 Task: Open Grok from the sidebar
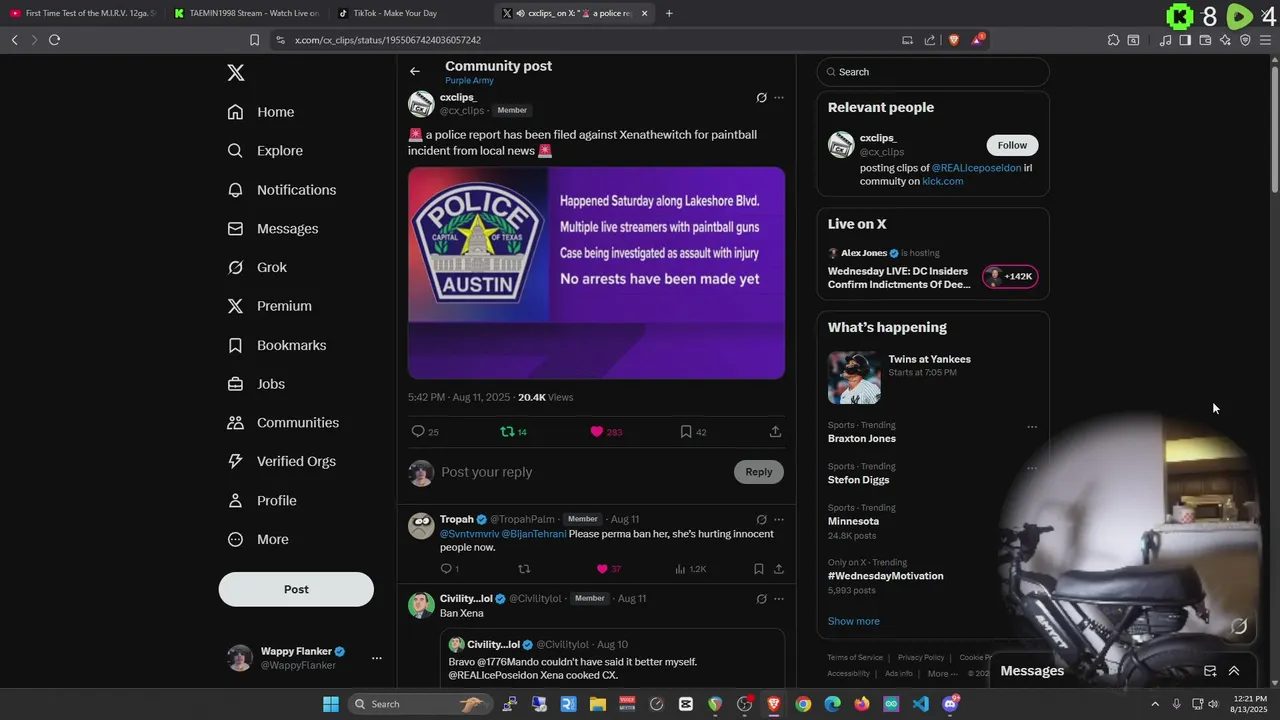click(x=256, y=268)
